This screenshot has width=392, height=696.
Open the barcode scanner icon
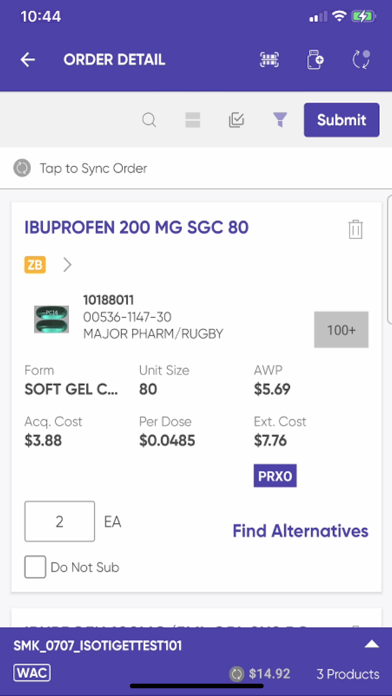(x=269, y=59)
